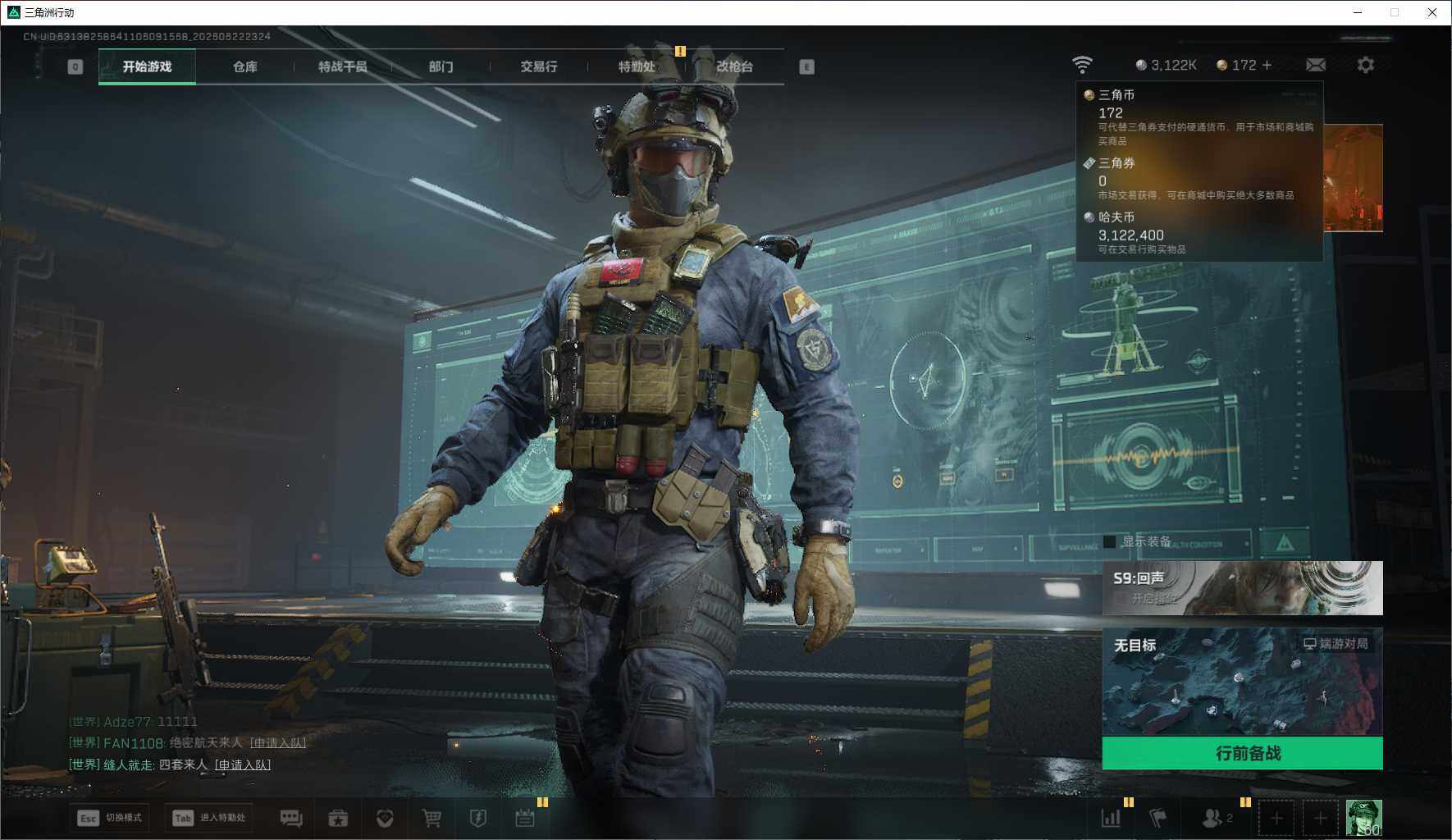Click the lightning shield icon
Viewport: 1452px width, 840px height.
coord(478,818)
